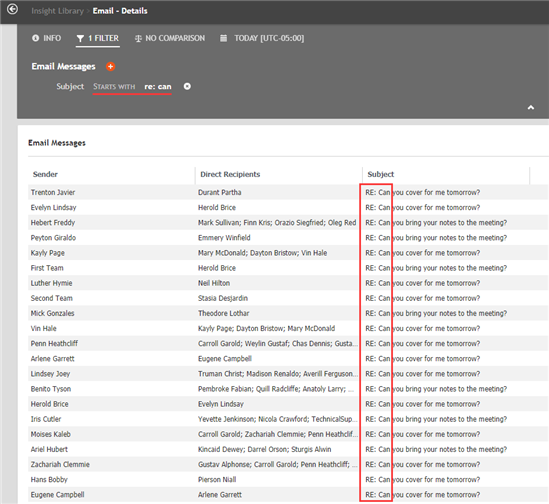Open the INFO tab
The height and width of the screenshot is (504, 549).
click(47, 38)
